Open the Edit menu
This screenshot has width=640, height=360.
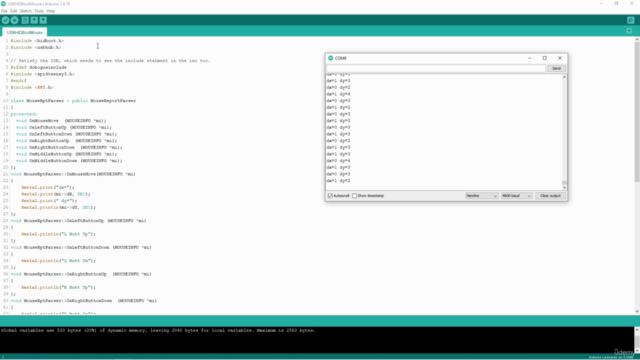coord(13,11)
